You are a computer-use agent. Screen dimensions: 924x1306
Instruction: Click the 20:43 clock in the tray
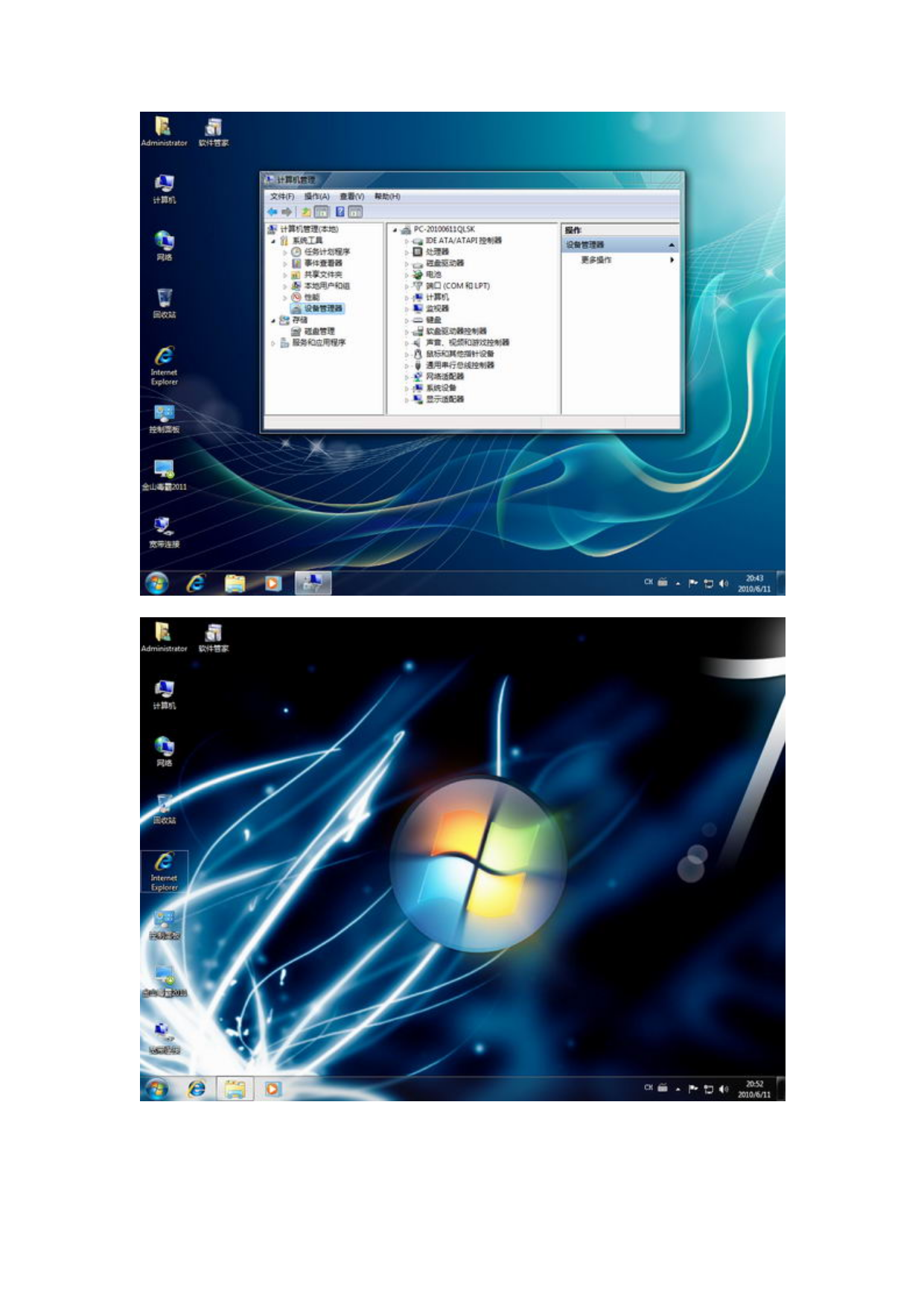pos(754,584)
